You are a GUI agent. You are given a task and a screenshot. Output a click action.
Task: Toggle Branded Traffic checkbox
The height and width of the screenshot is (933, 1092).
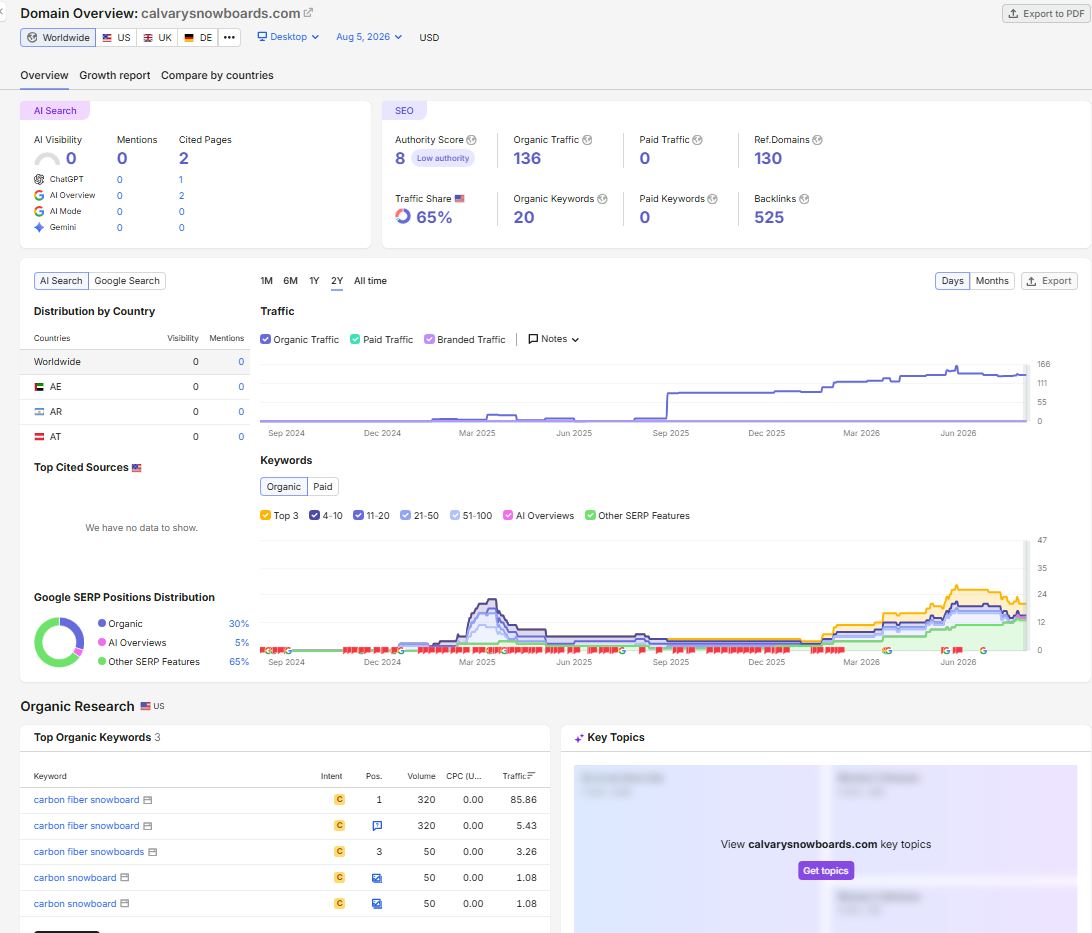(429, 339)
